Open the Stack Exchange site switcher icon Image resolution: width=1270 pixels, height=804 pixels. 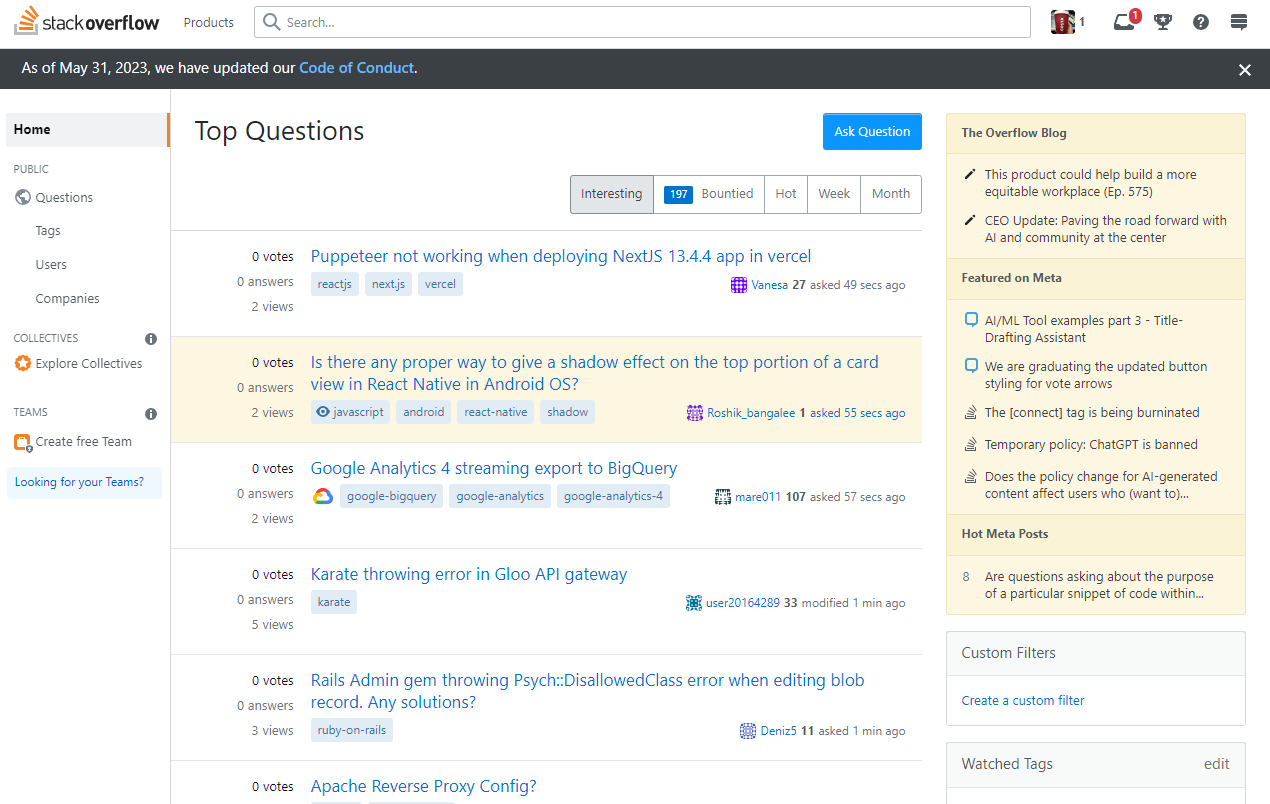click(x=1239, y=22)
